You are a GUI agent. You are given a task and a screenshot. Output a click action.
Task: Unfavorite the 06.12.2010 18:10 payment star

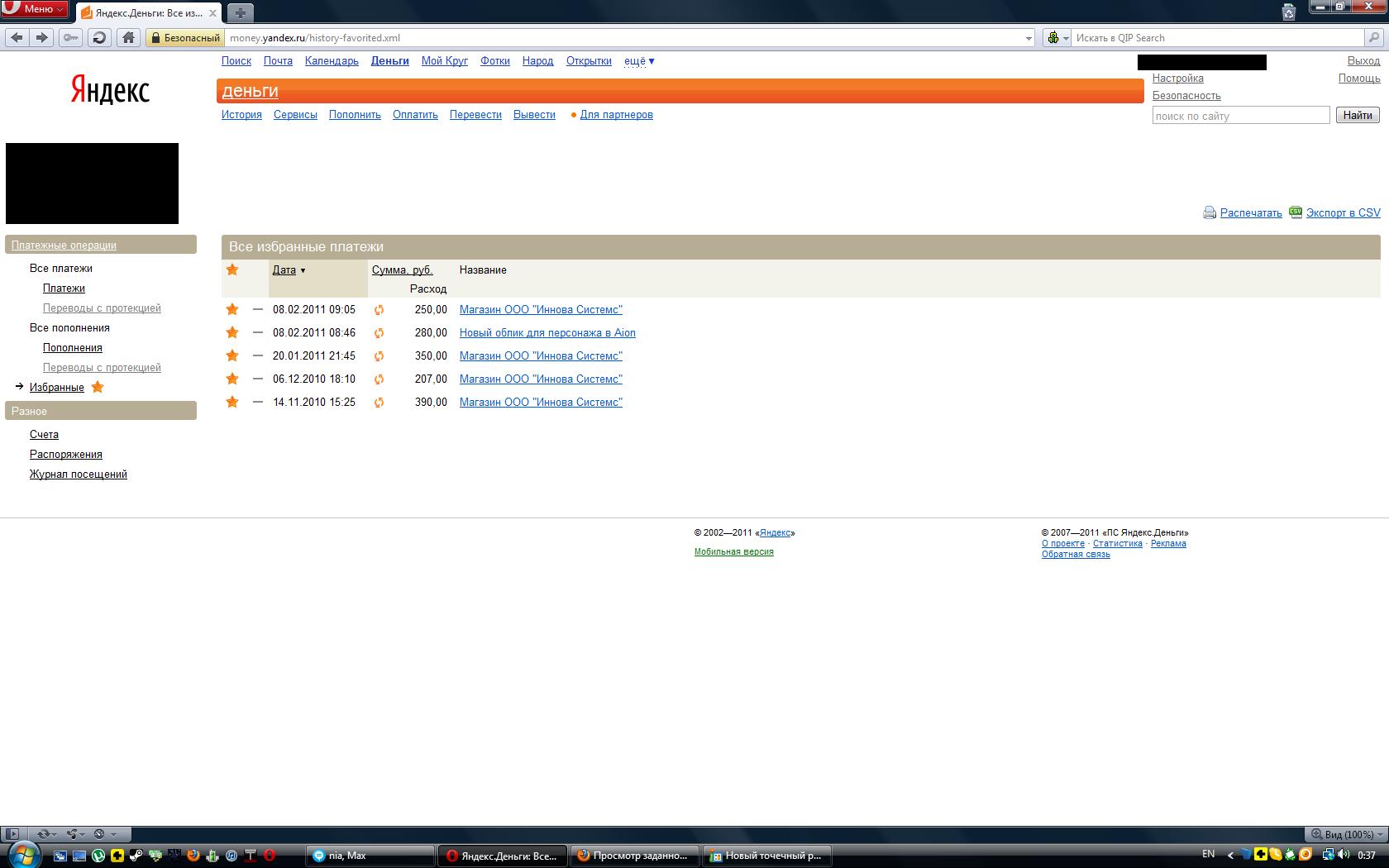pyautogui.click(x=232, y=379)
